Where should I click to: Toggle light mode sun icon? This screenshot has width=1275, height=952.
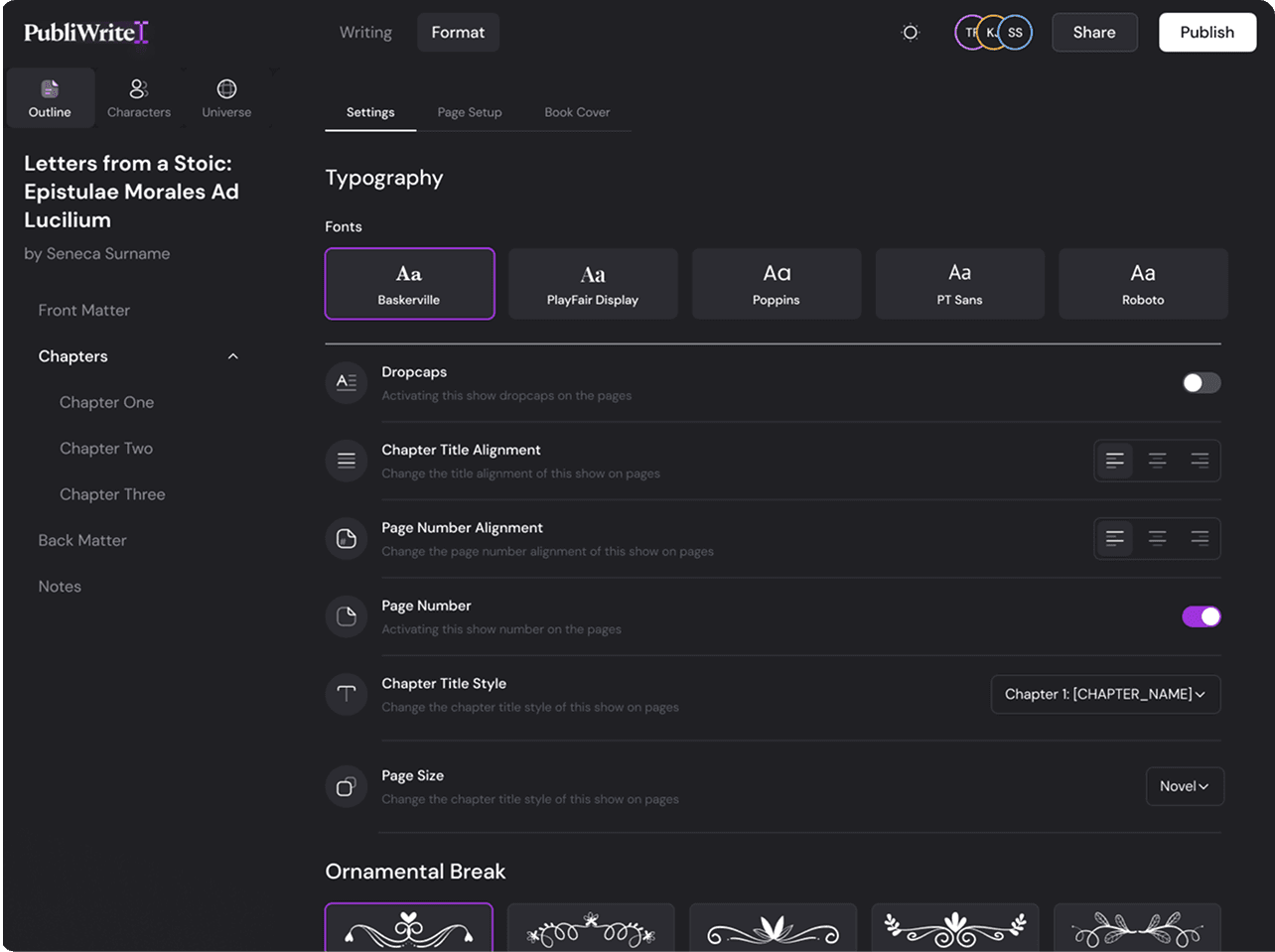coord(910,33)
